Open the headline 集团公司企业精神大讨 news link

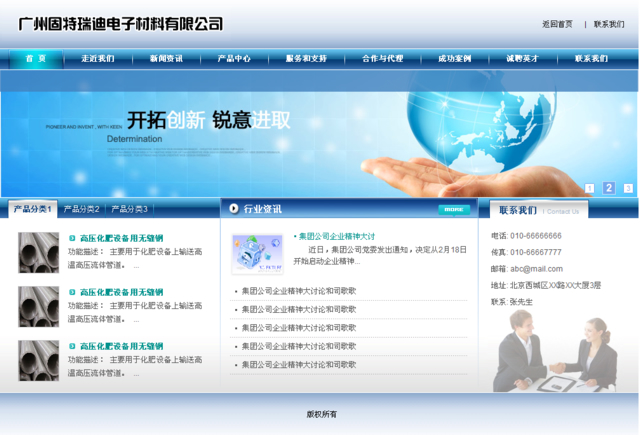[336, 237]
